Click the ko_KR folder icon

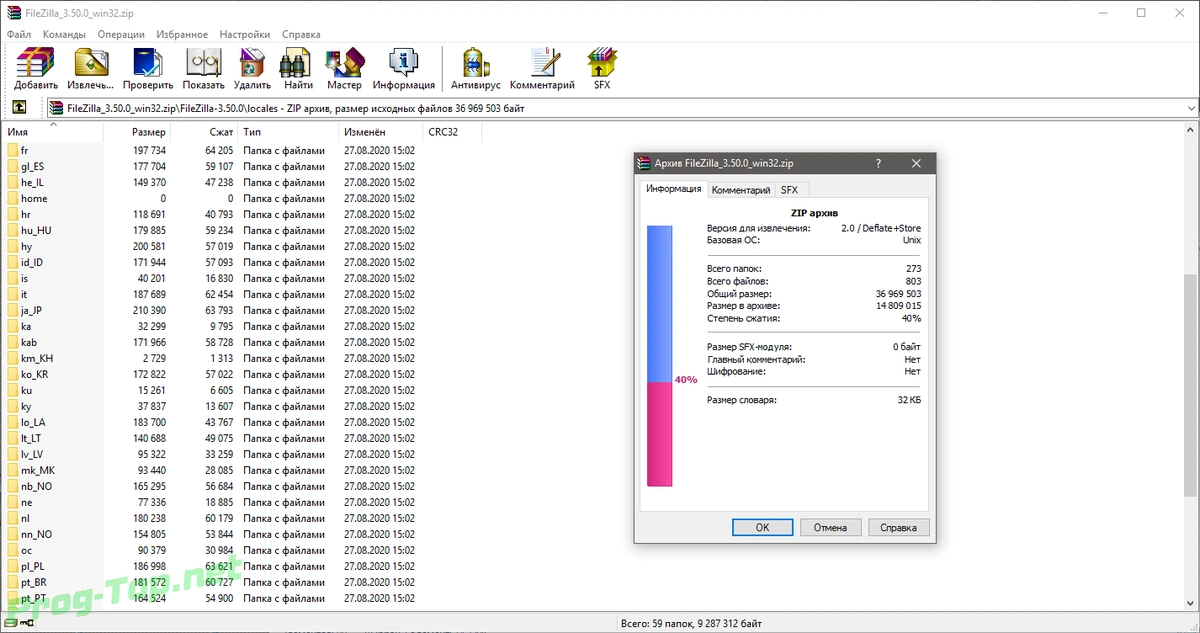point(13,374)
